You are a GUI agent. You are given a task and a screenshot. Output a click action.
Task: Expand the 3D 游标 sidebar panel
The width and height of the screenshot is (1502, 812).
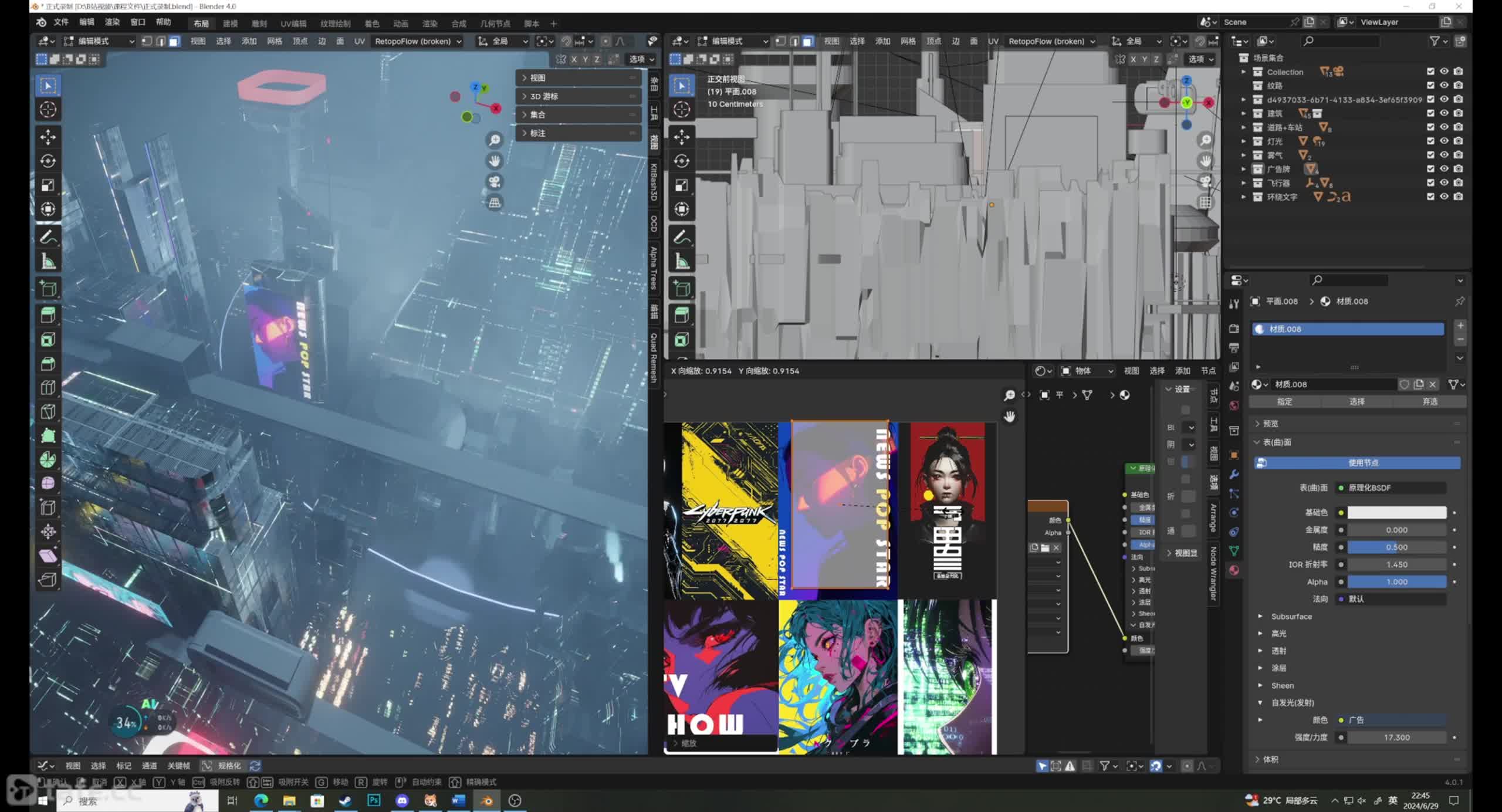579,96
